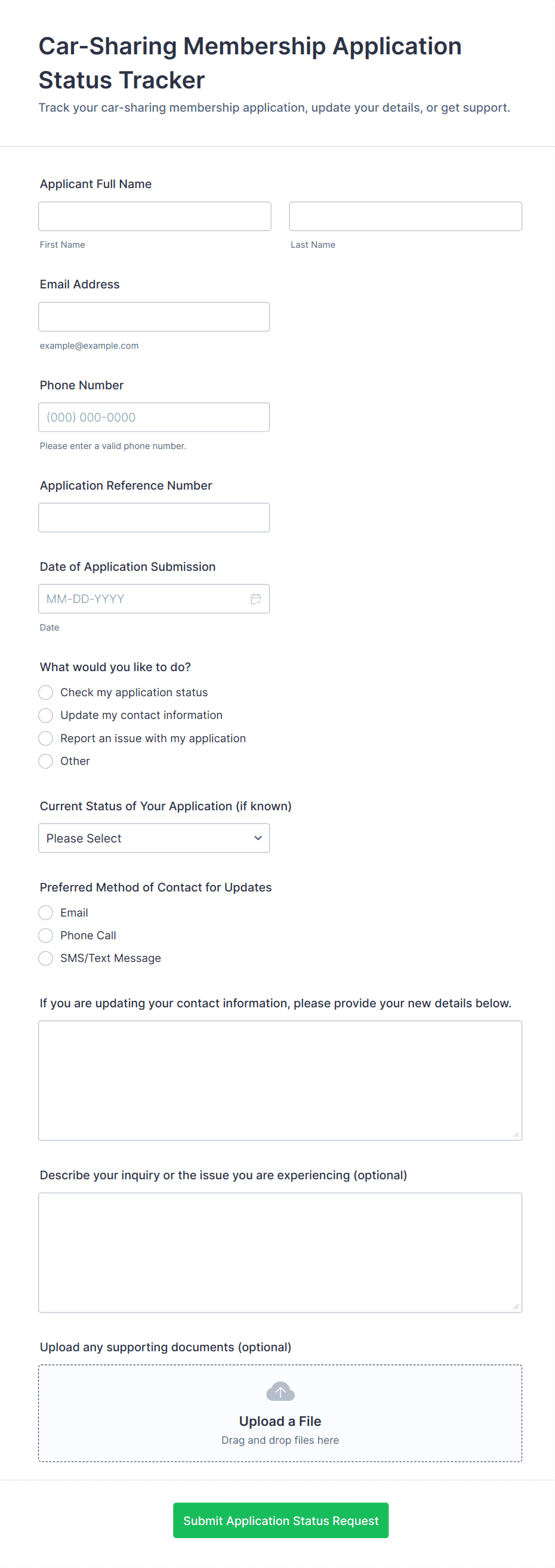The width and height of the screenshot is (555, 1568).
Task: Select Email as preferred contact method
Action: tap(45, 913)
